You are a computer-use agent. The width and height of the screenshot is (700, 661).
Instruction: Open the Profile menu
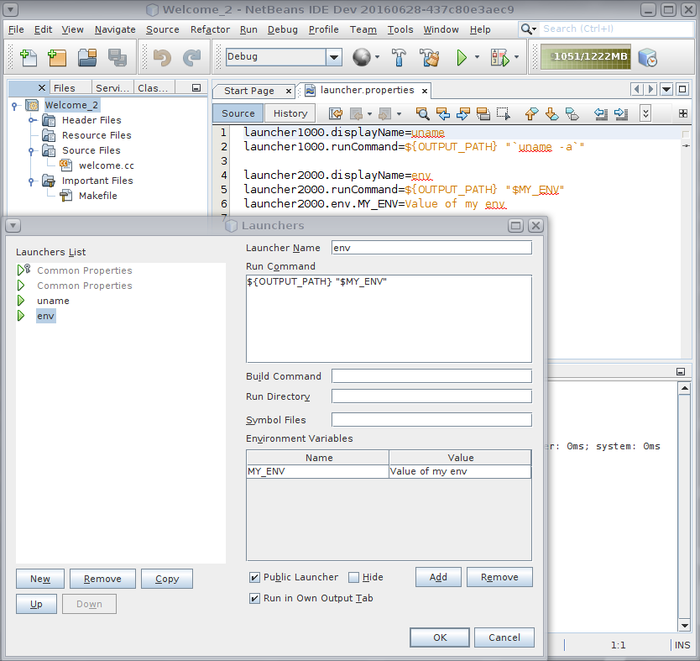click(323, 29)
